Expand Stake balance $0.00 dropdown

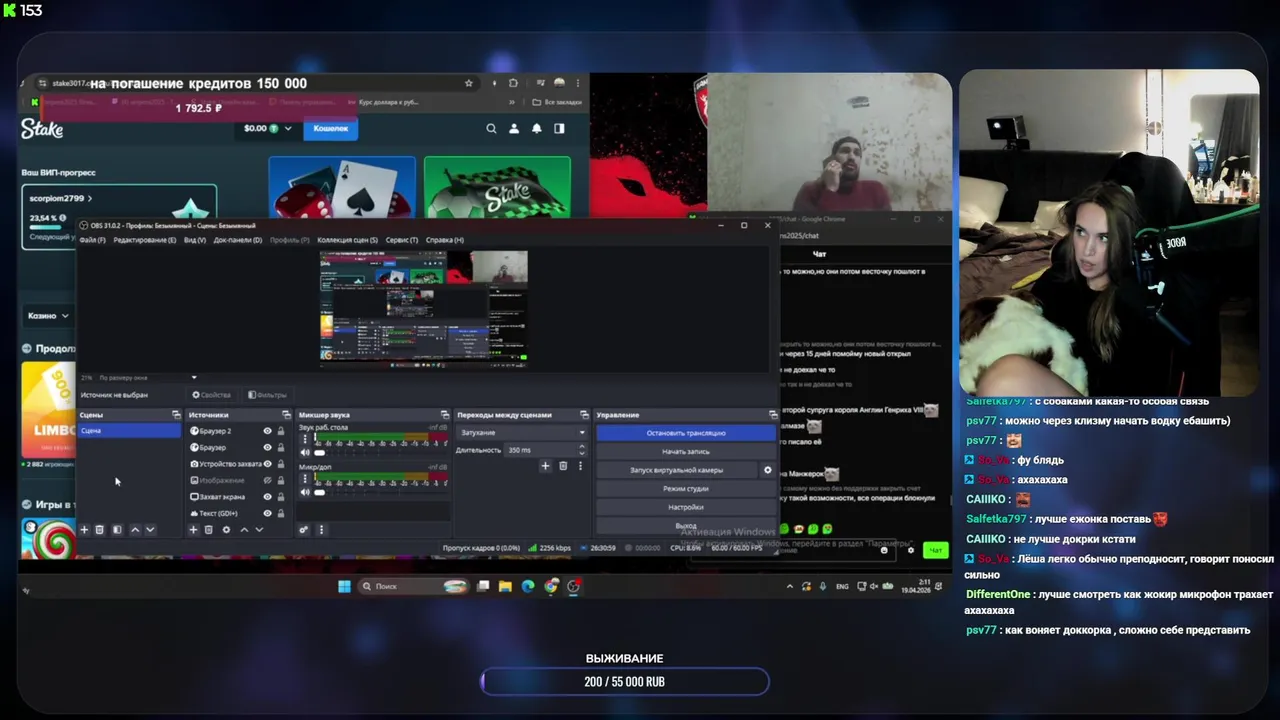point(288,128)
